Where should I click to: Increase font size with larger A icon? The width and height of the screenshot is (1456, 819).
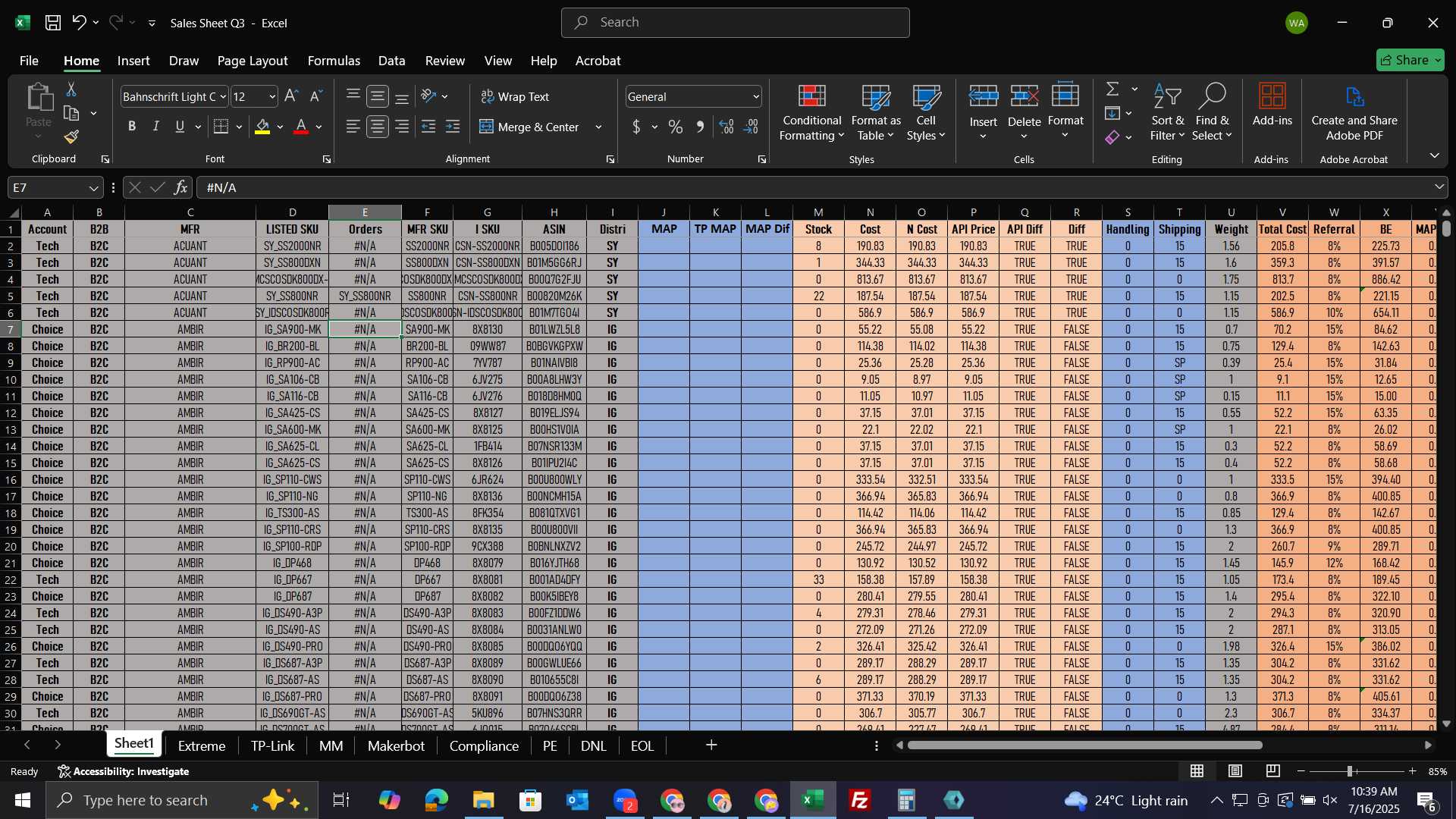coord(291,96)
